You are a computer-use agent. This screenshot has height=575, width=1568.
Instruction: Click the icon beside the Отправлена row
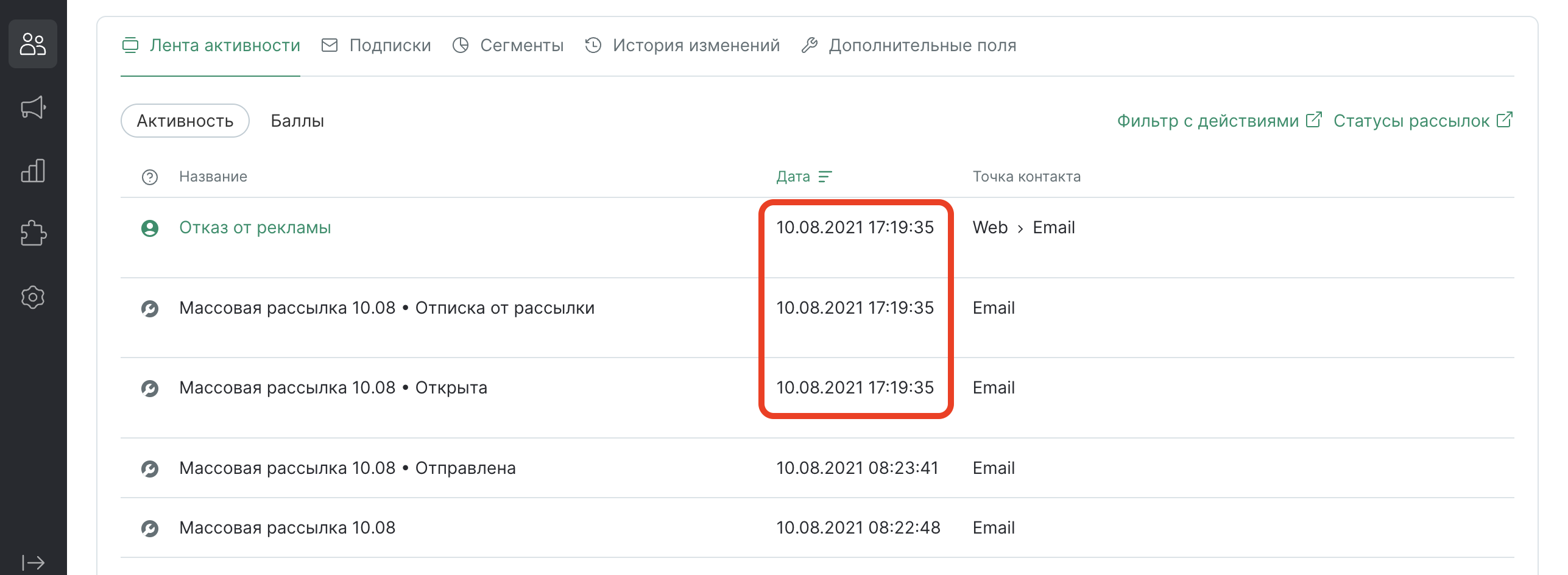click(x=150, y=468)
